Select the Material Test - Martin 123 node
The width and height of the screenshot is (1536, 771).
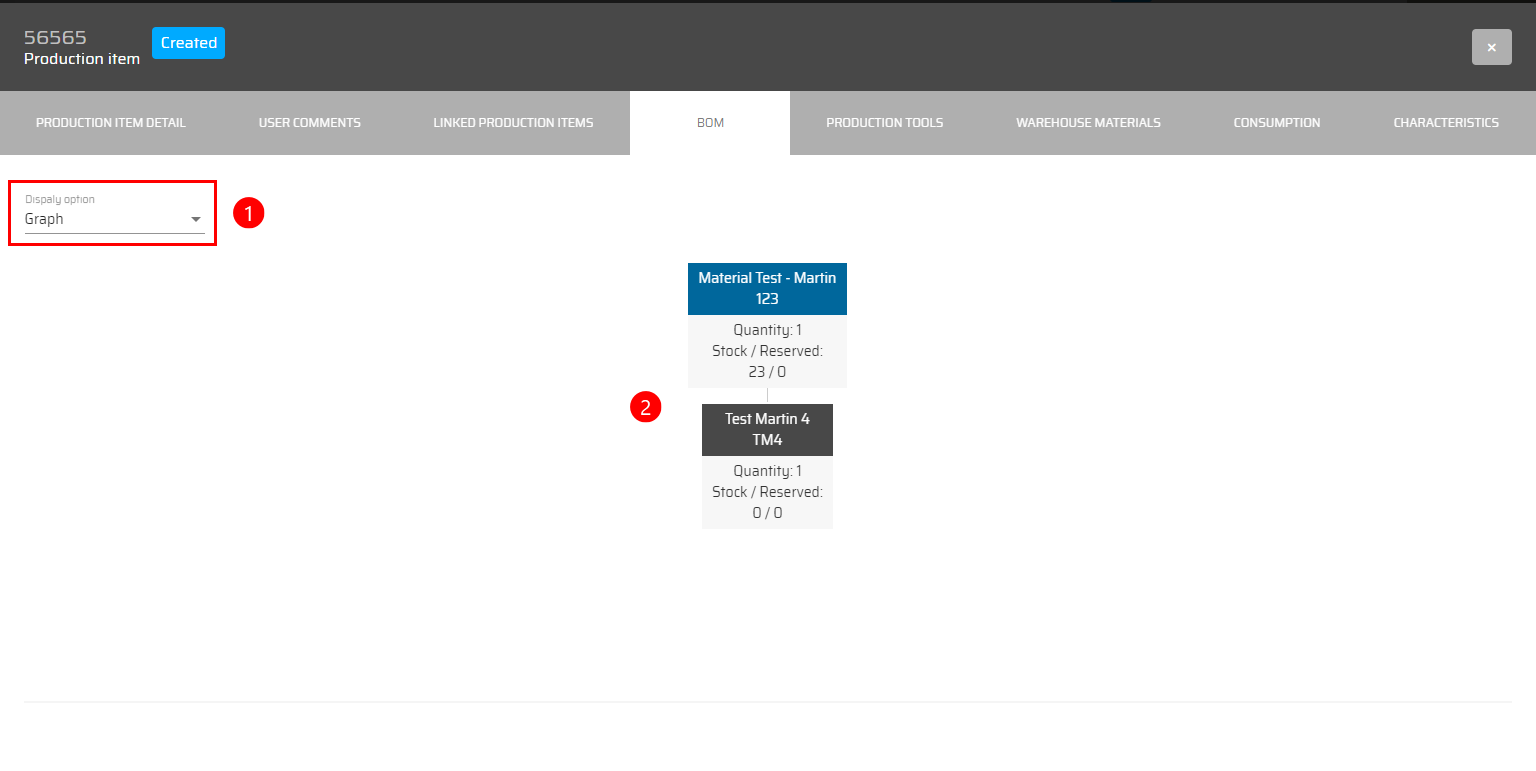click(767, 288)
